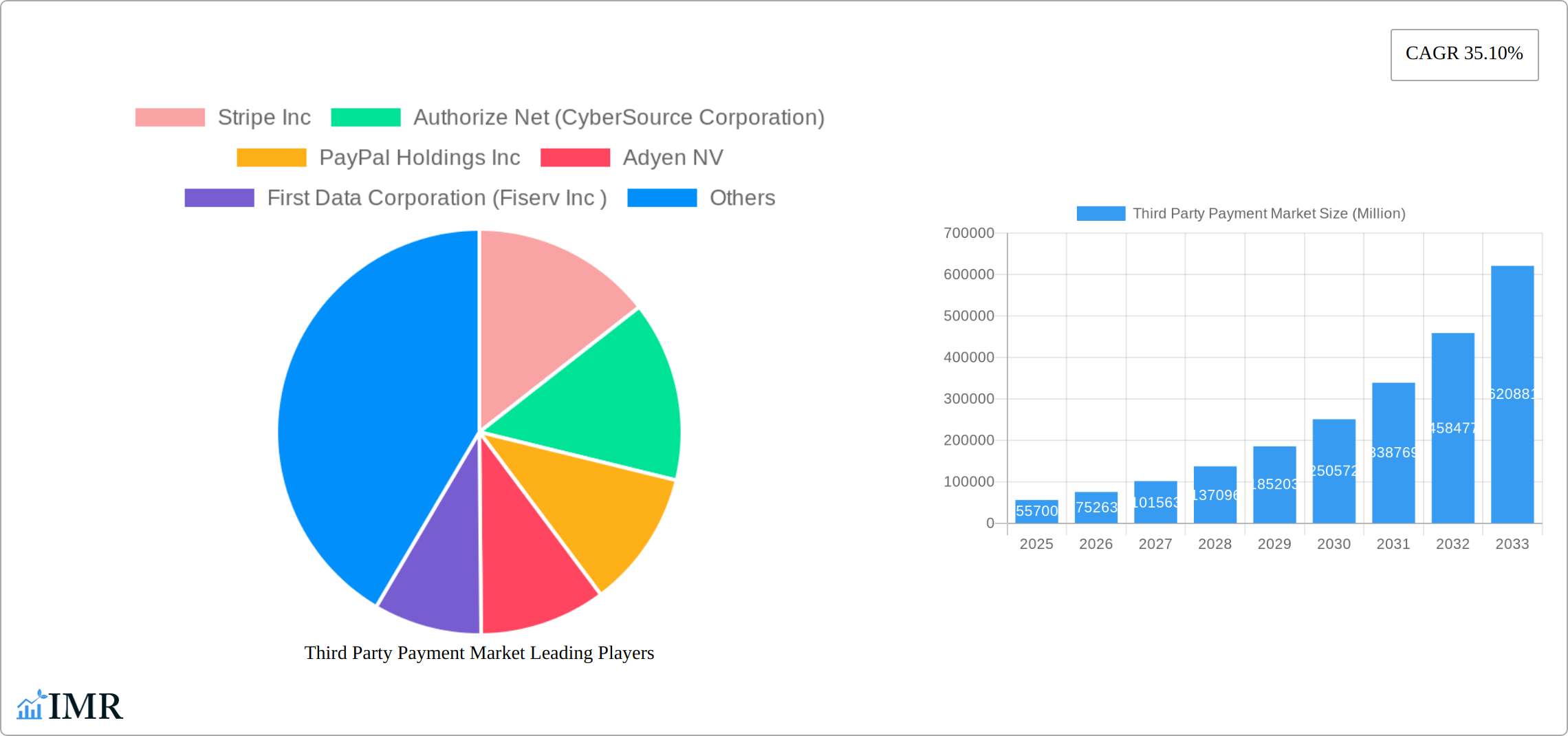Click the 2031 bar labeled 338769

[1393, 453]
